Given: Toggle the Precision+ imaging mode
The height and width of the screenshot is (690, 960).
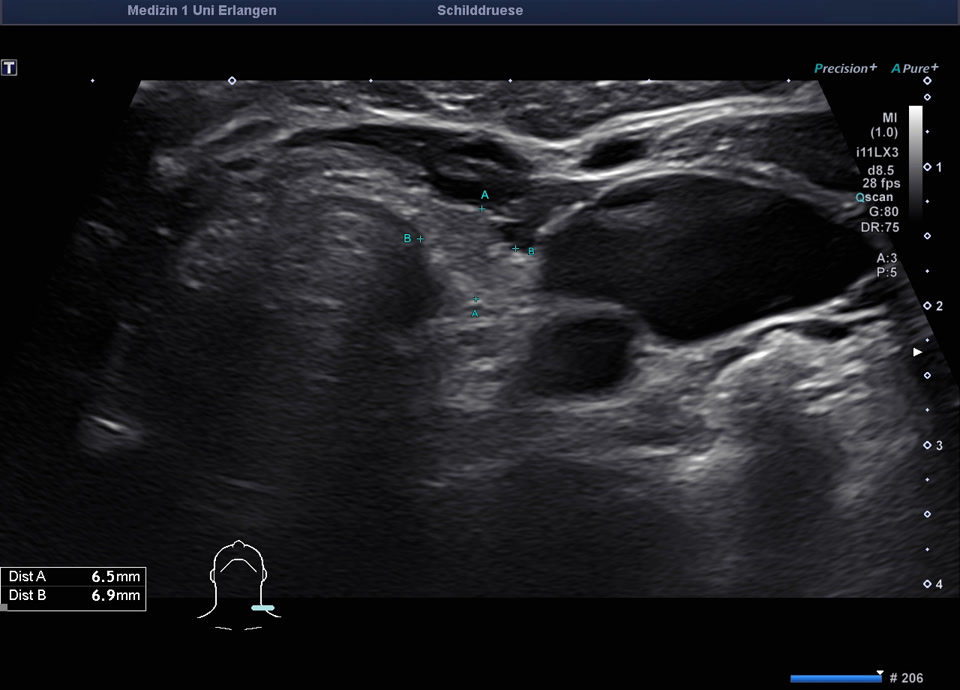Looking at the screenshot, I should pos(845,68).
